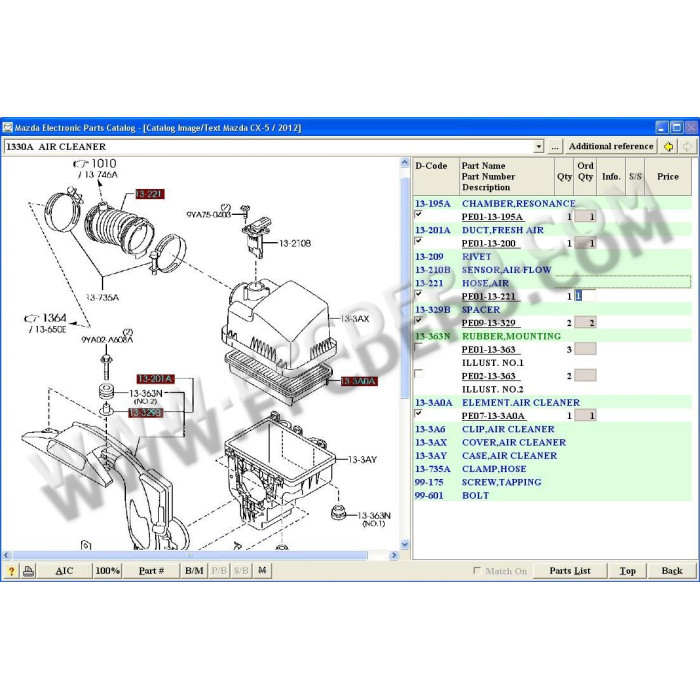Viewport: 700px width, 700px height.
Task: Select the SPACER row
Action: 552,309
